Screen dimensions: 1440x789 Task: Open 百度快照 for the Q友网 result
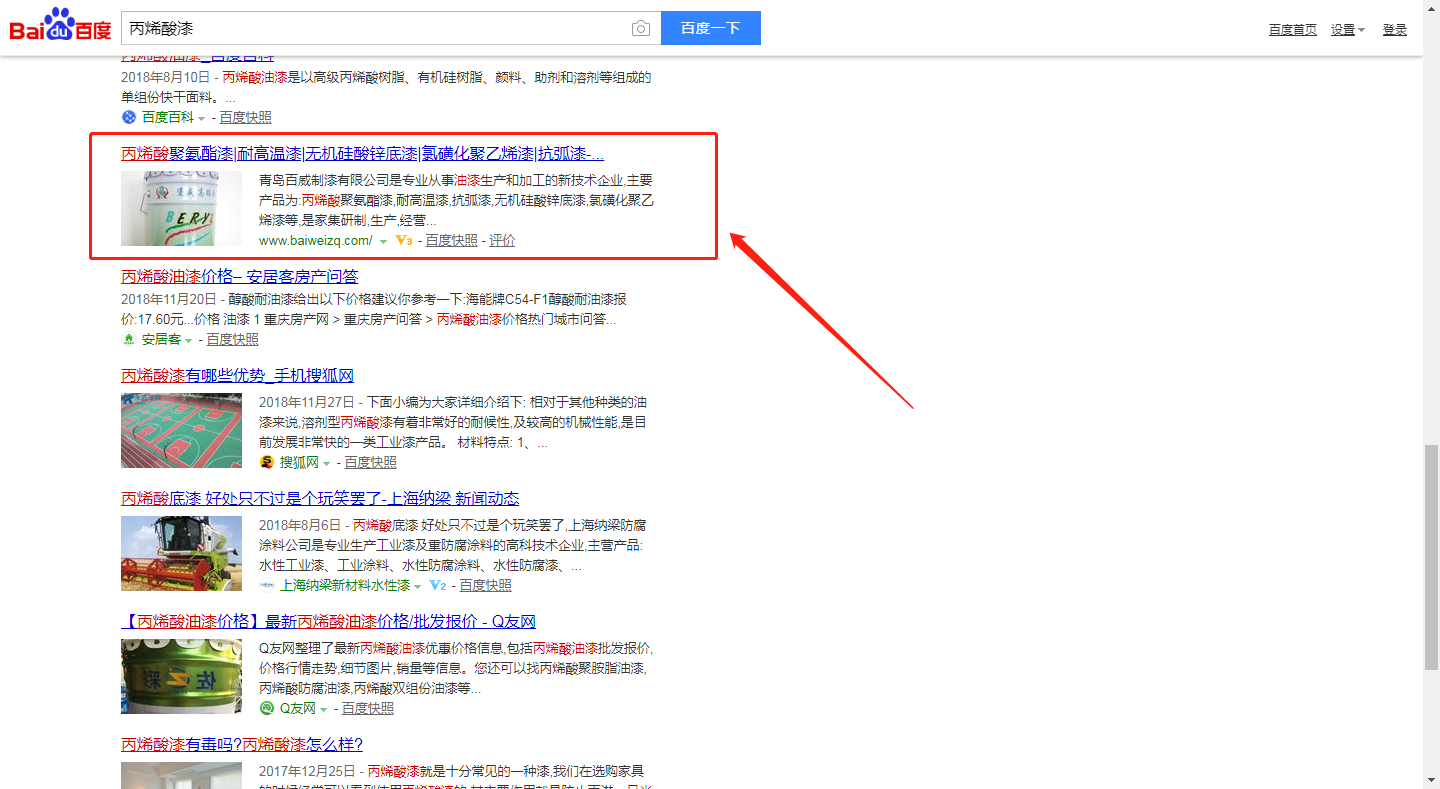pos(368,708)
